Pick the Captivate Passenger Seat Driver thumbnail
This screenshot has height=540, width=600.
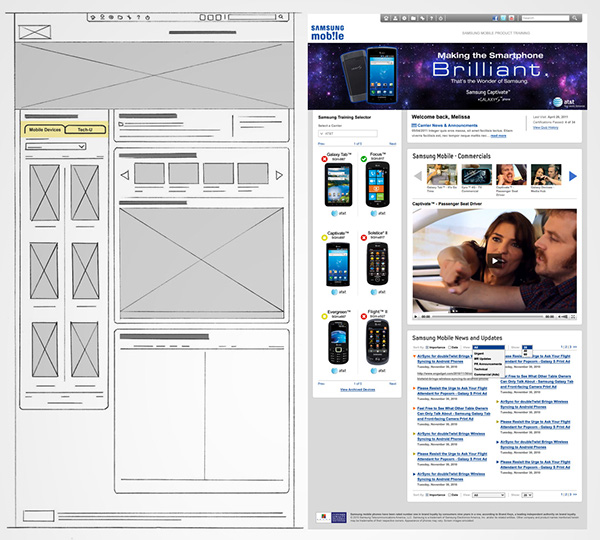tap(511, 175)
